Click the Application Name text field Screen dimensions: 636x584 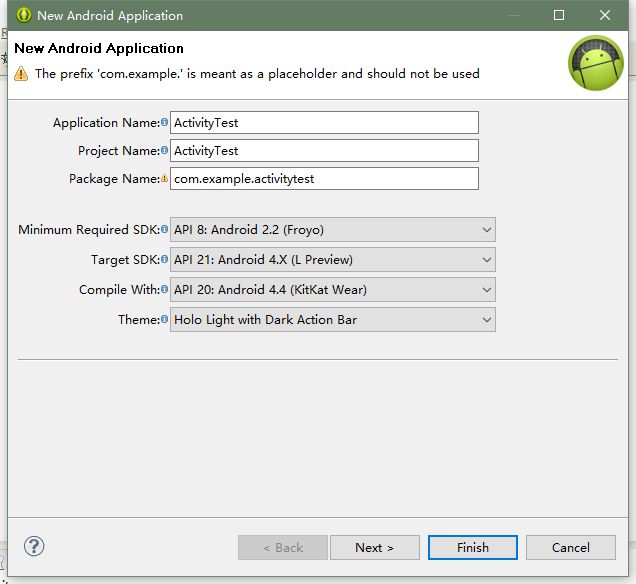tap(324, 122)
